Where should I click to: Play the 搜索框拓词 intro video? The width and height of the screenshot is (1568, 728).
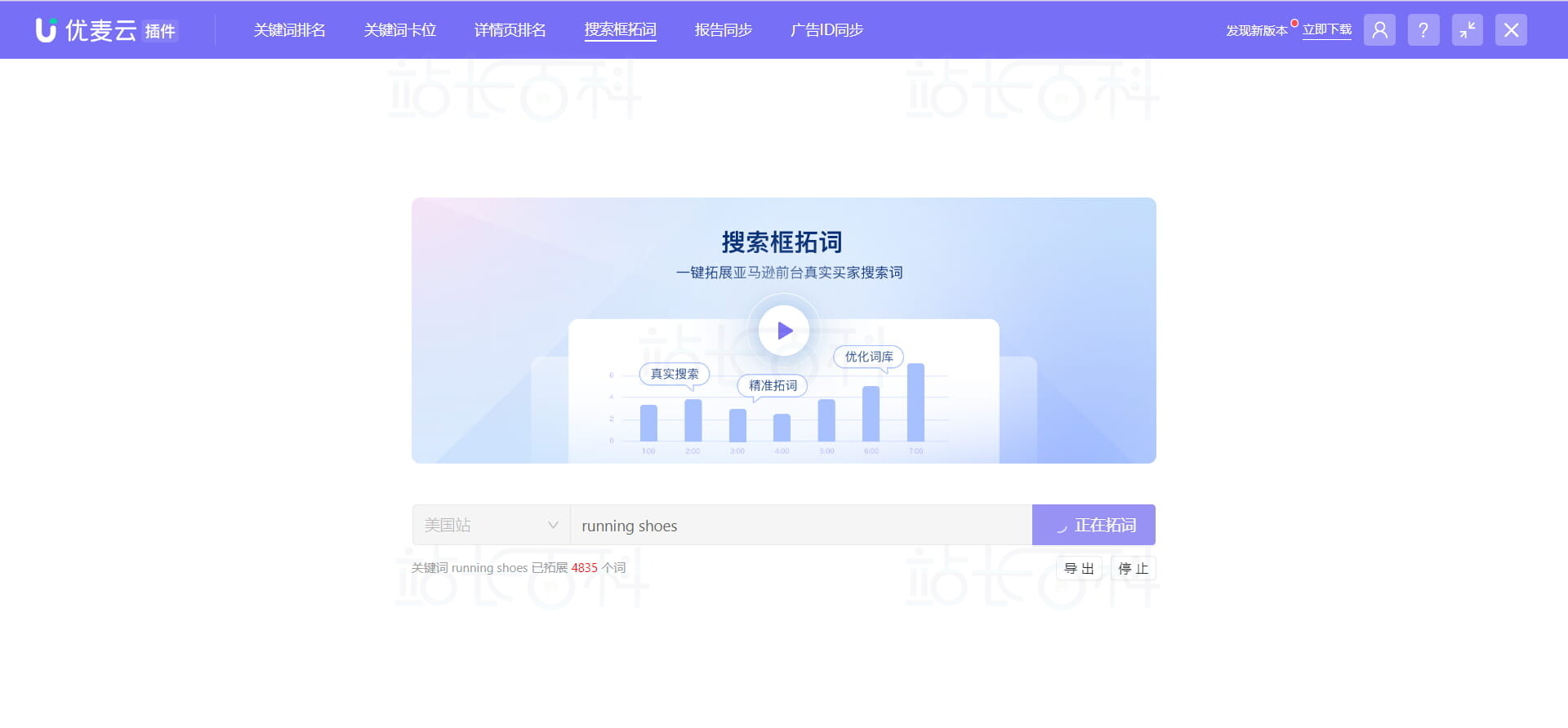(x=784, y=331)
